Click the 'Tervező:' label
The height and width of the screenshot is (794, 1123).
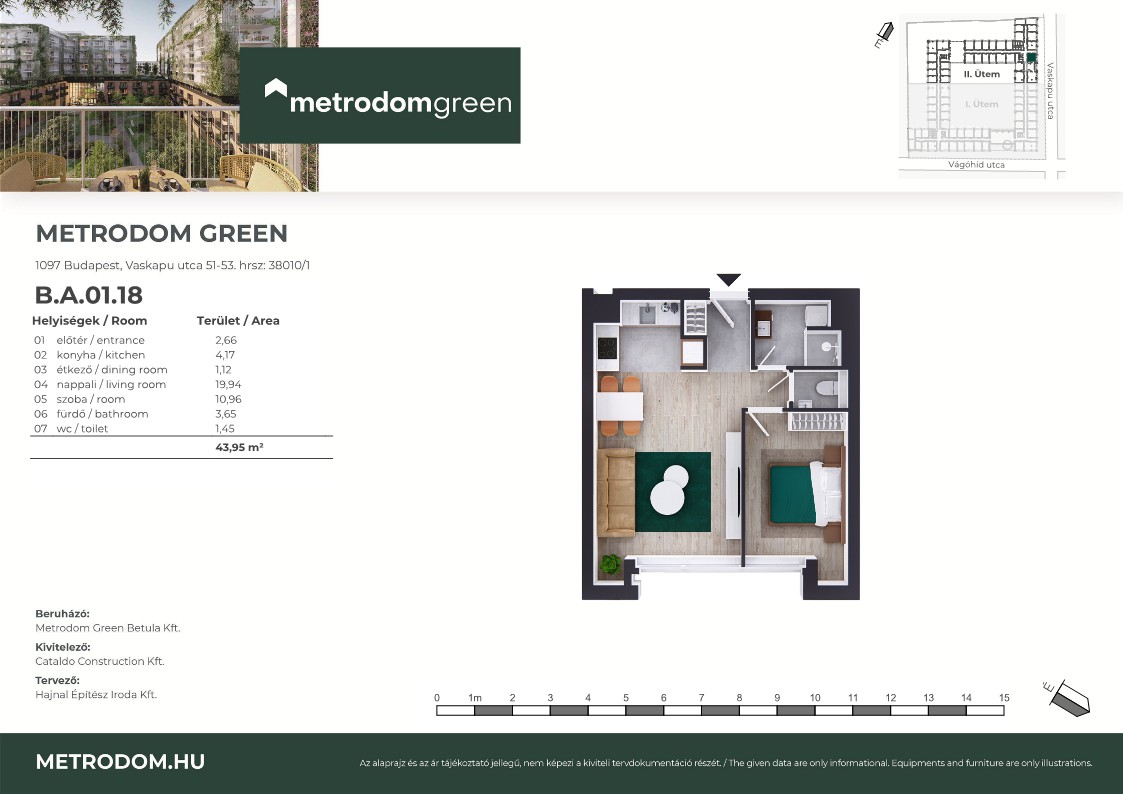[57, 680]
